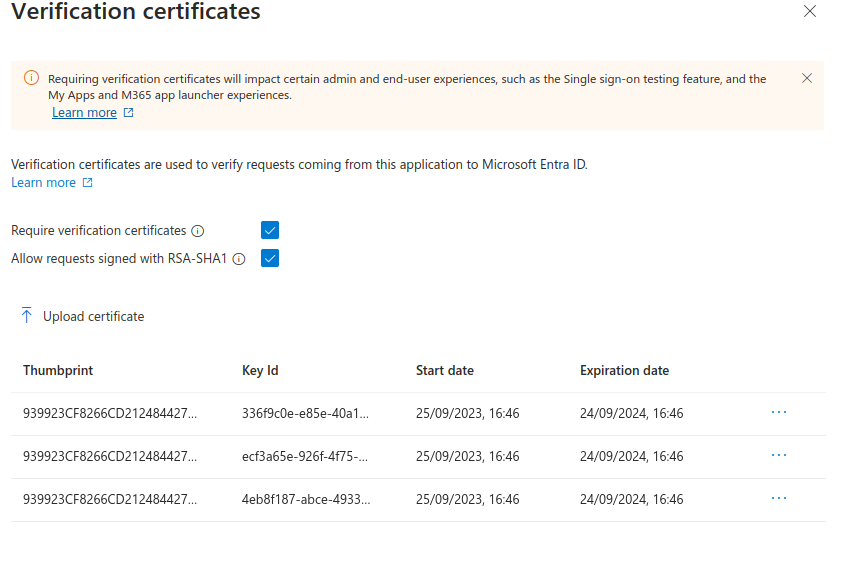
Task: Select thumbprint in the ecf3a65e row
Action: pos(110,456)
